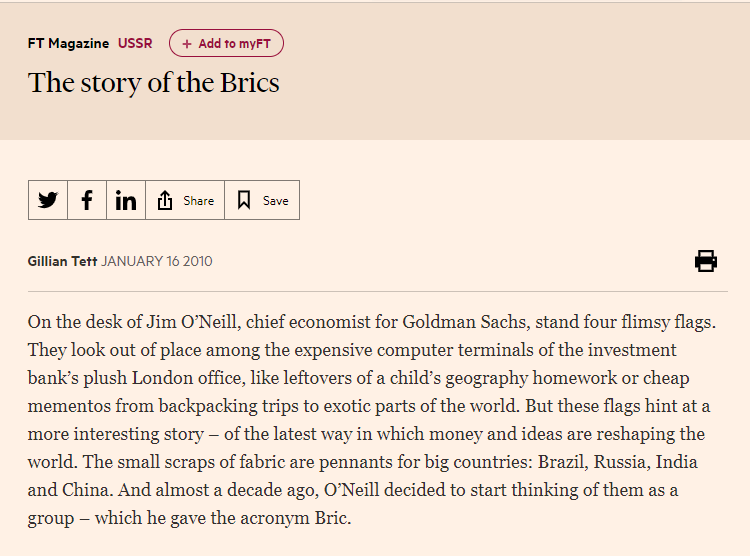The image size is (750, 556).
Task: Print the article using the printer icon
Action: 706,261
